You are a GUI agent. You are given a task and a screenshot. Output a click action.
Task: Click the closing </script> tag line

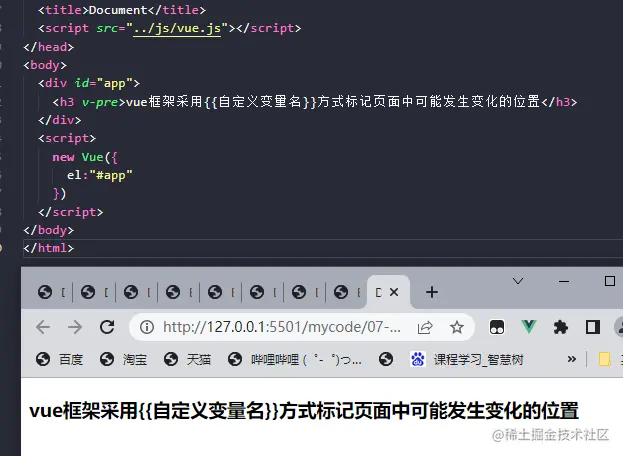click(70, 212)
